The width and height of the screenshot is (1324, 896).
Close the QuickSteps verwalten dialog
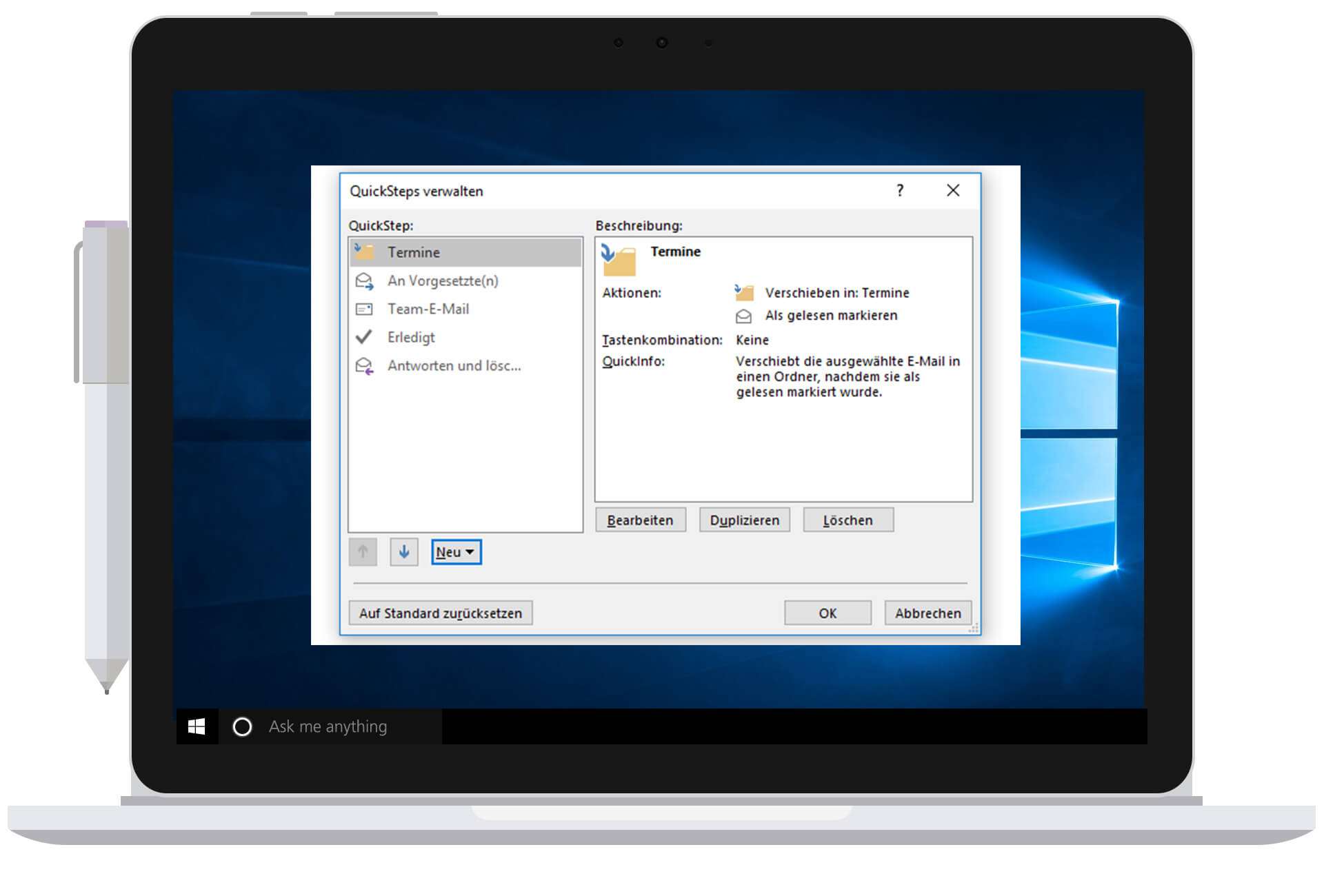(953, 191)
